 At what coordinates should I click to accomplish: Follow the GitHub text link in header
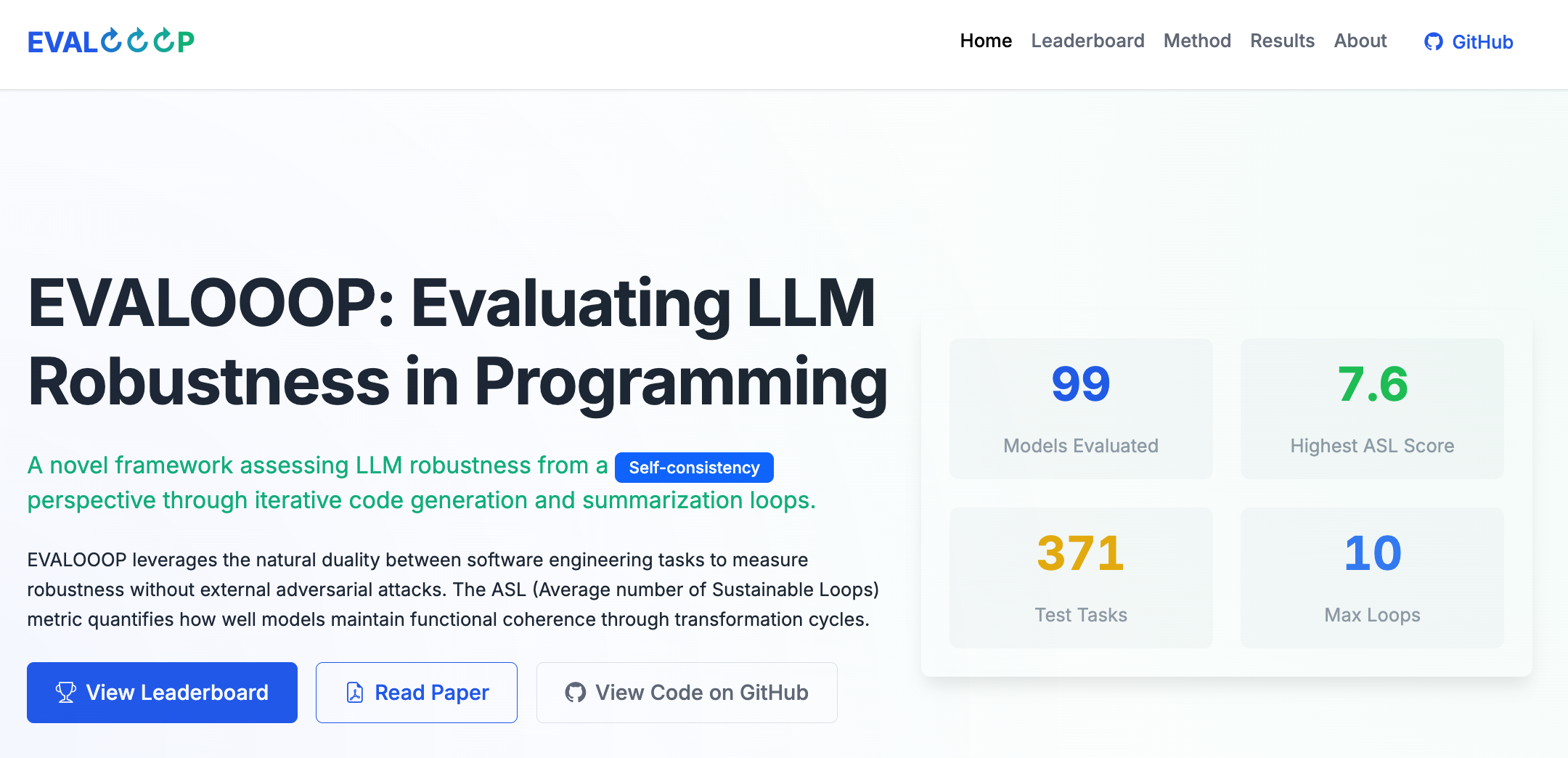click(1482, 42)
